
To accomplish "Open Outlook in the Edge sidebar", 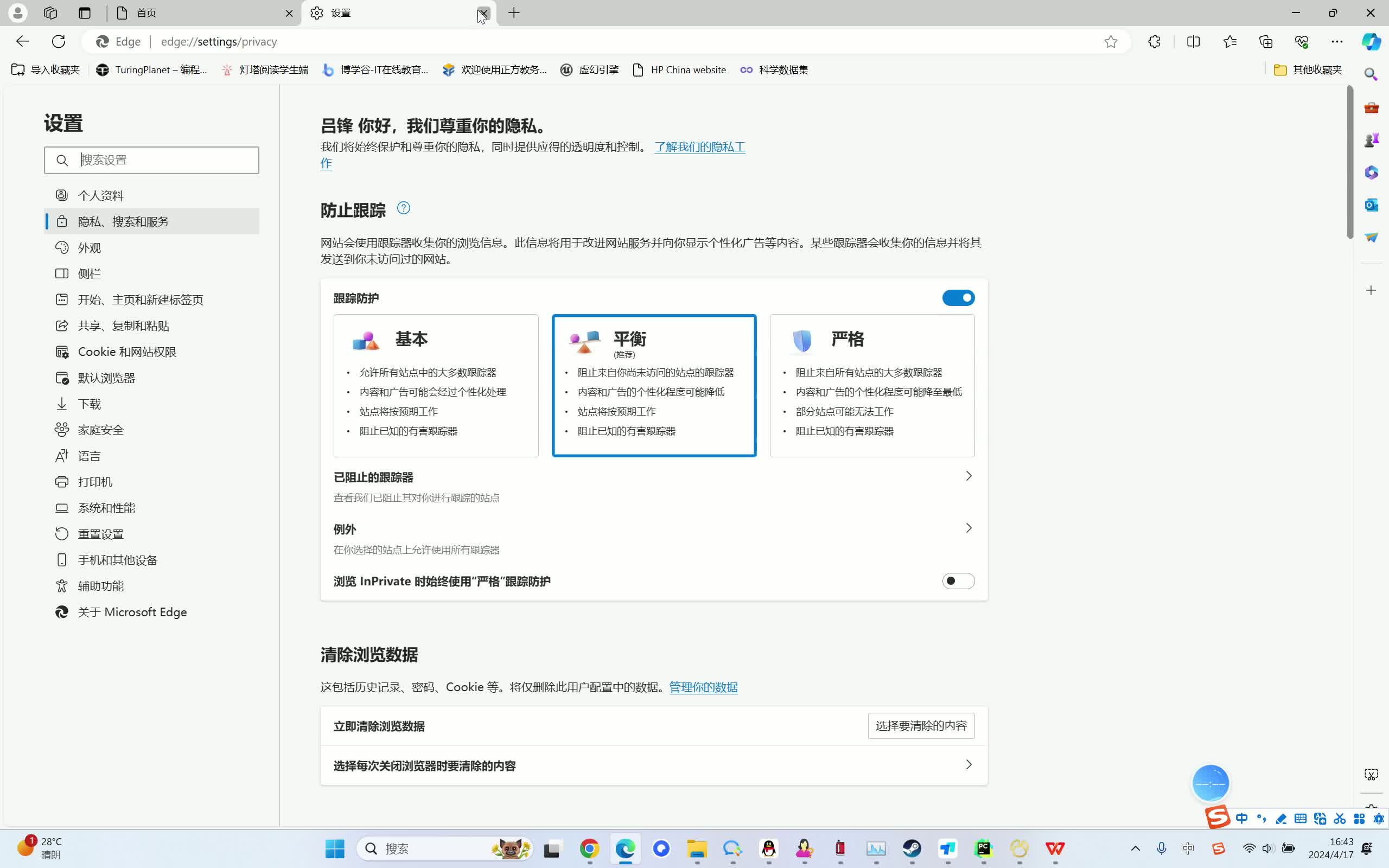I will click(1372, 205).
